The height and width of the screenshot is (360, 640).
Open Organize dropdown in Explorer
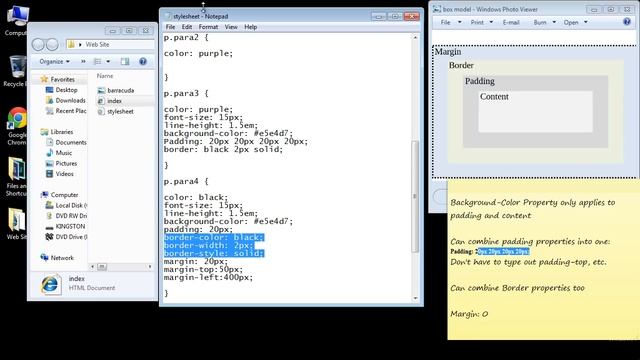(x=54, y=62)
